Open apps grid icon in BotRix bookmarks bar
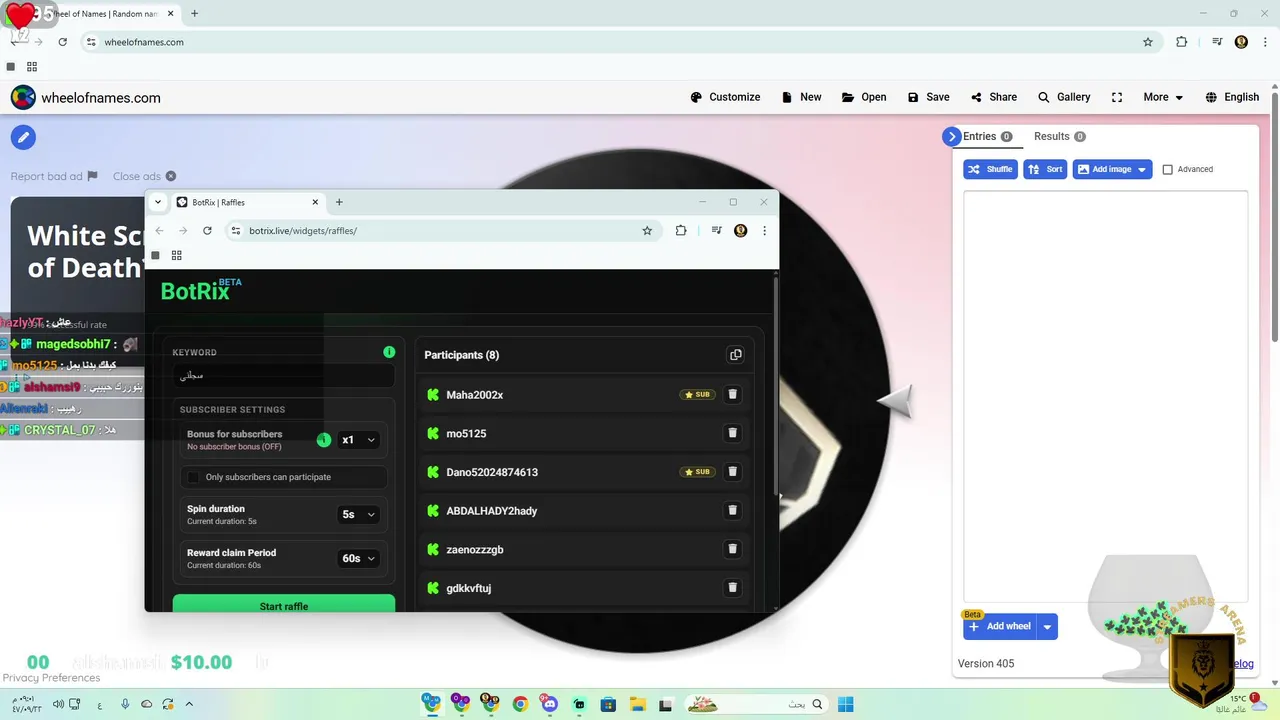This screenshot has width=1280, height=720. [x=176, y=255]
